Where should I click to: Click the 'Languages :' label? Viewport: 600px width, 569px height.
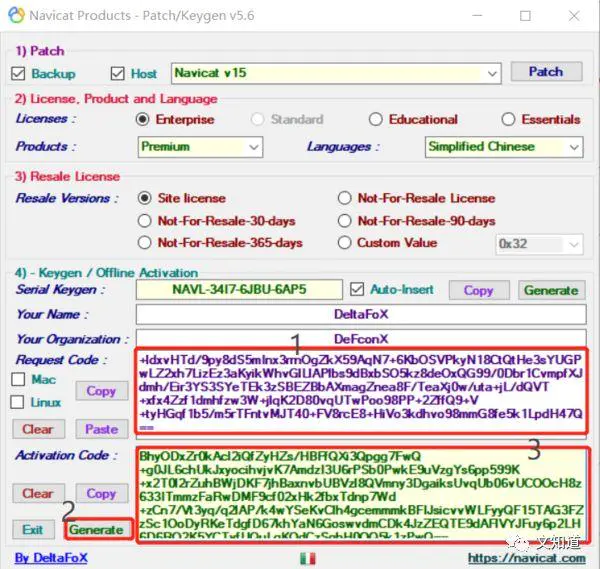343,147
